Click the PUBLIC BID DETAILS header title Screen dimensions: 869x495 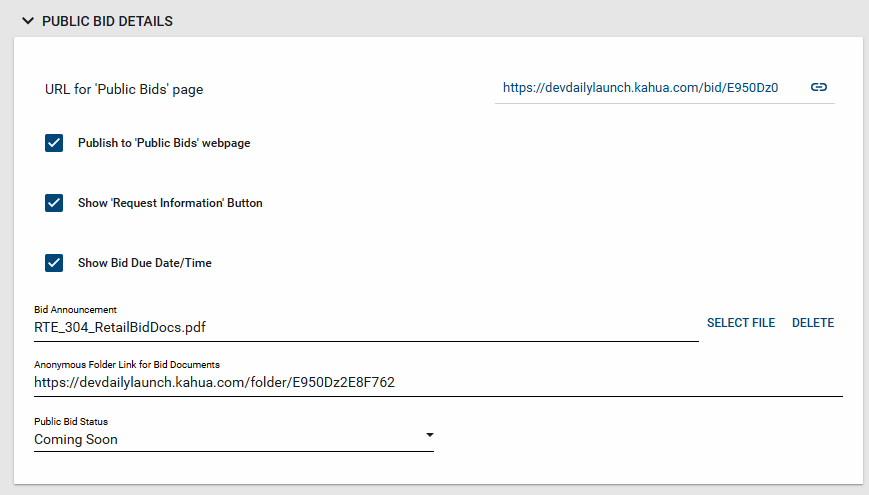tap(107, 21)
